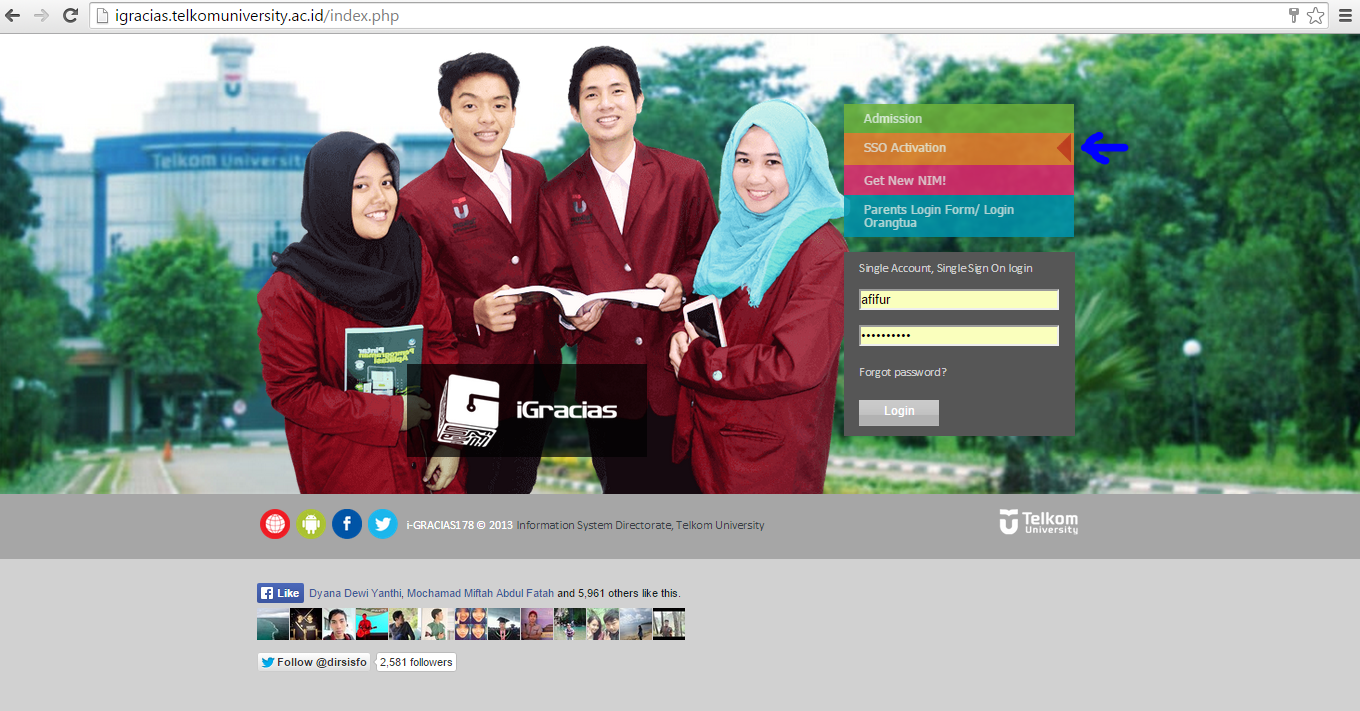This screenshot has width=1360, height=711.
Task: Click the Single Account, Single Sign On label
Action: 945,268
